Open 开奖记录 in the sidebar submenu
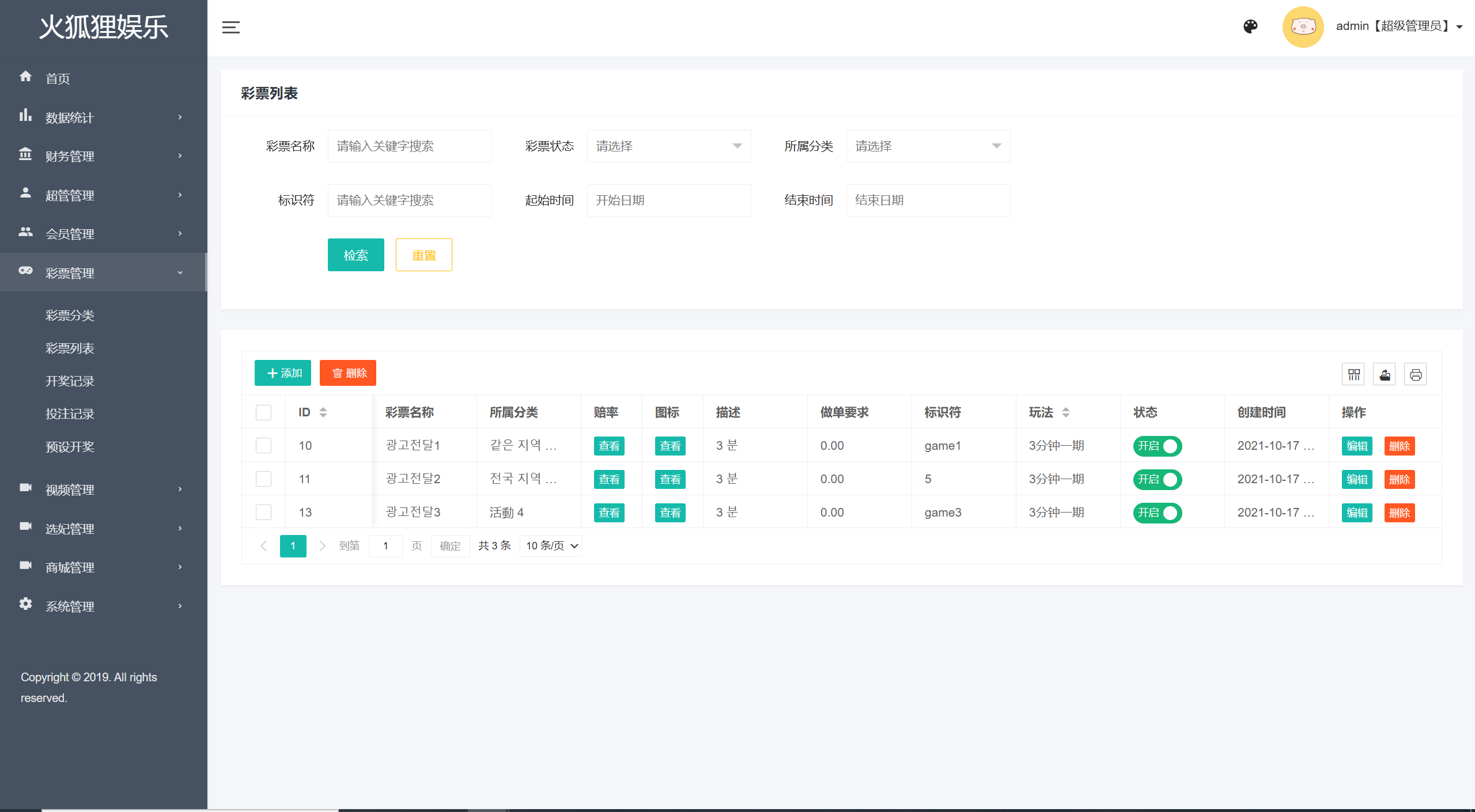The image size is (1475, 812). [70, 381]
